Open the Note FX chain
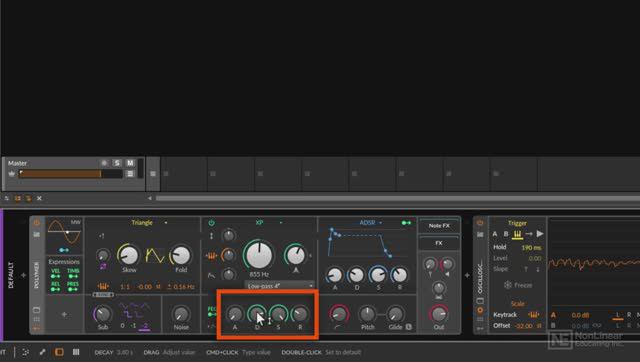 point(439,226)
